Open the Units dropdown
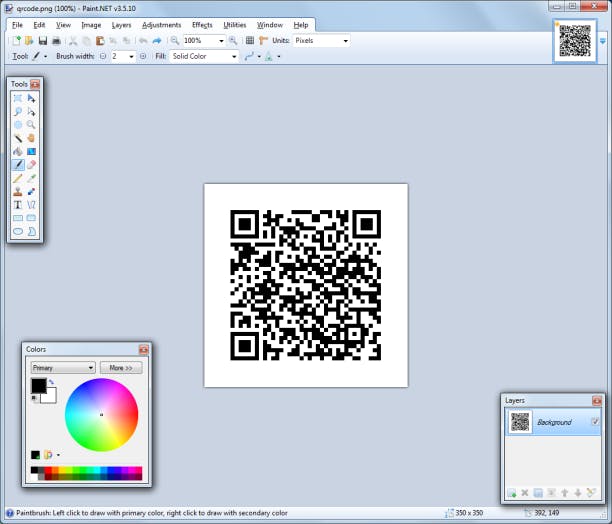Screen dimensions: 612x524 pos(320,41)
